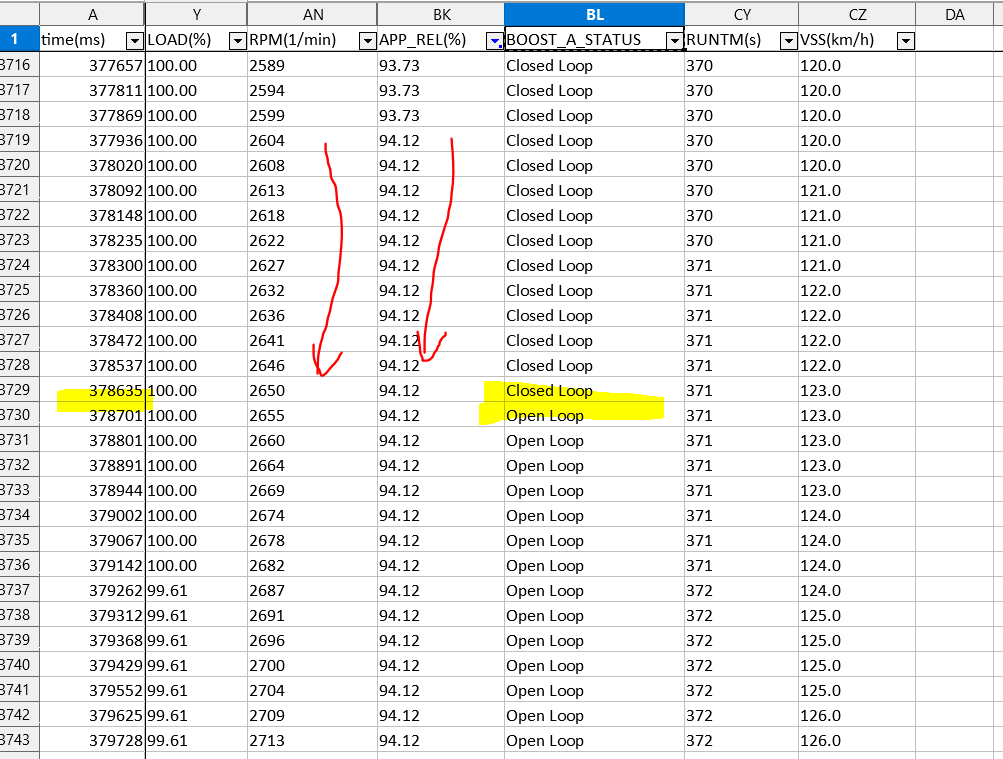Click row header 1
The height and width of the screenshot is (759, 1003).
pyautogui.click(x=19, y=40)
